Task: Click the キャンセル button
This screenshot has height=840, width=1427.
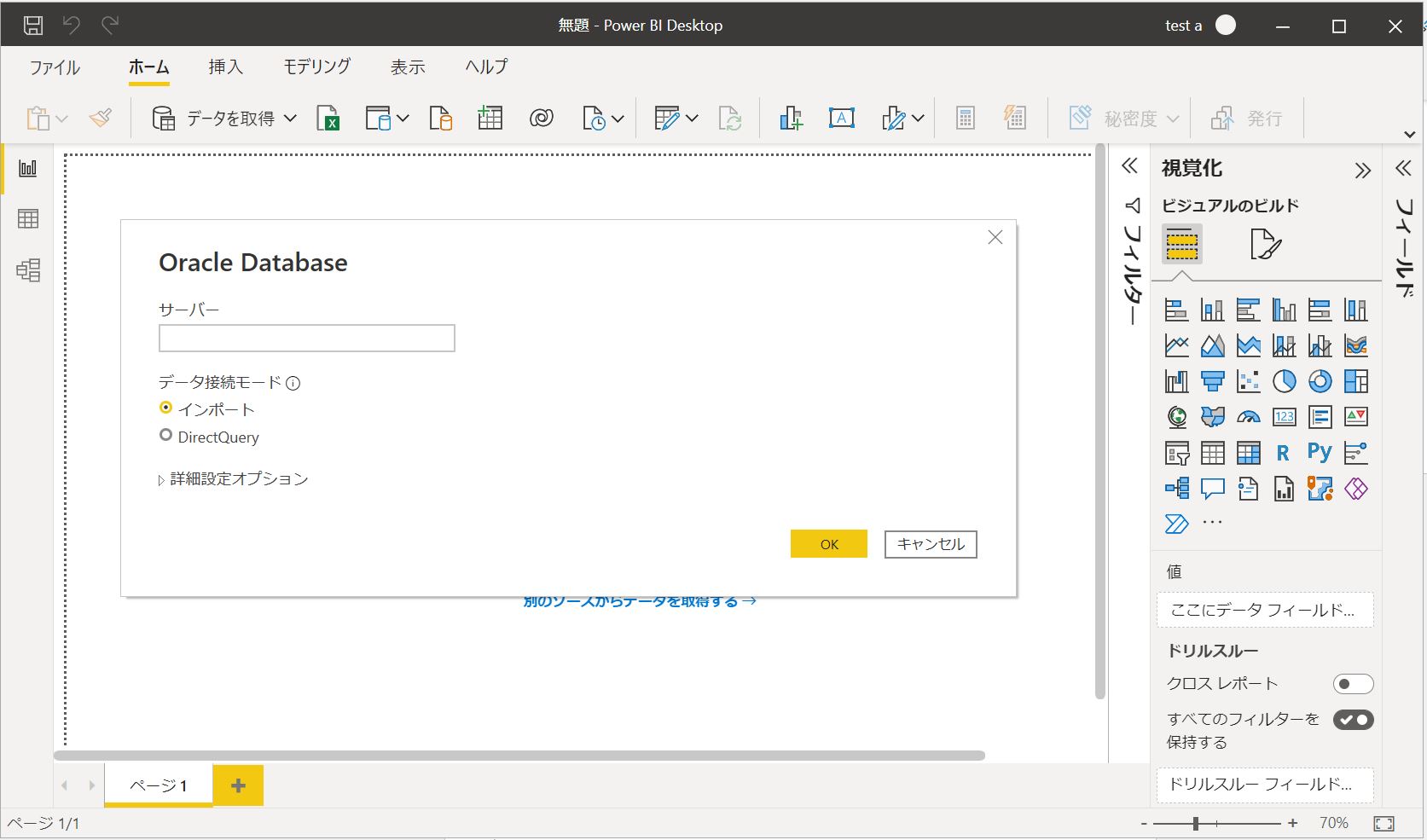Action: click(x=930, y=544)
